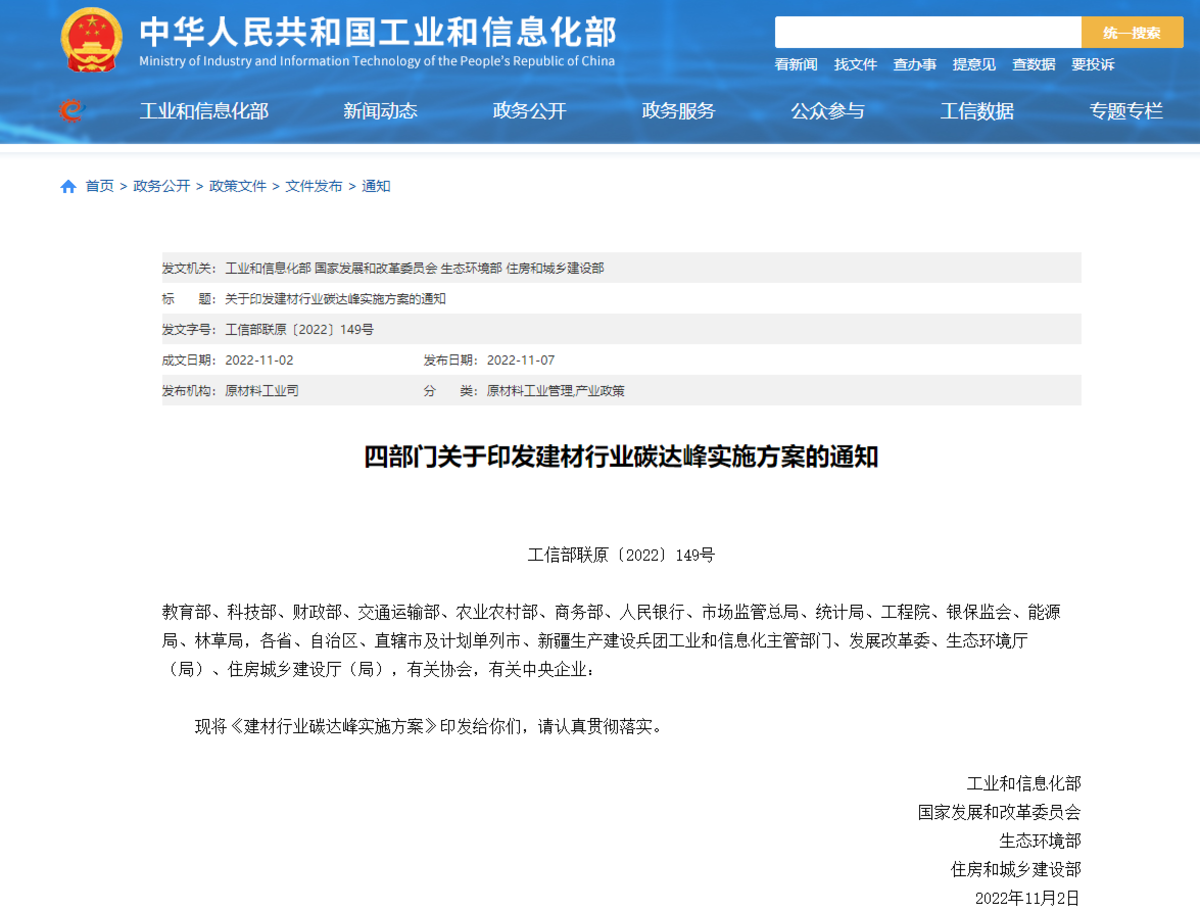This screenshot has width=1200, height=911.
Task: Click inside the search input field
Action: click(x=928, y=32)
